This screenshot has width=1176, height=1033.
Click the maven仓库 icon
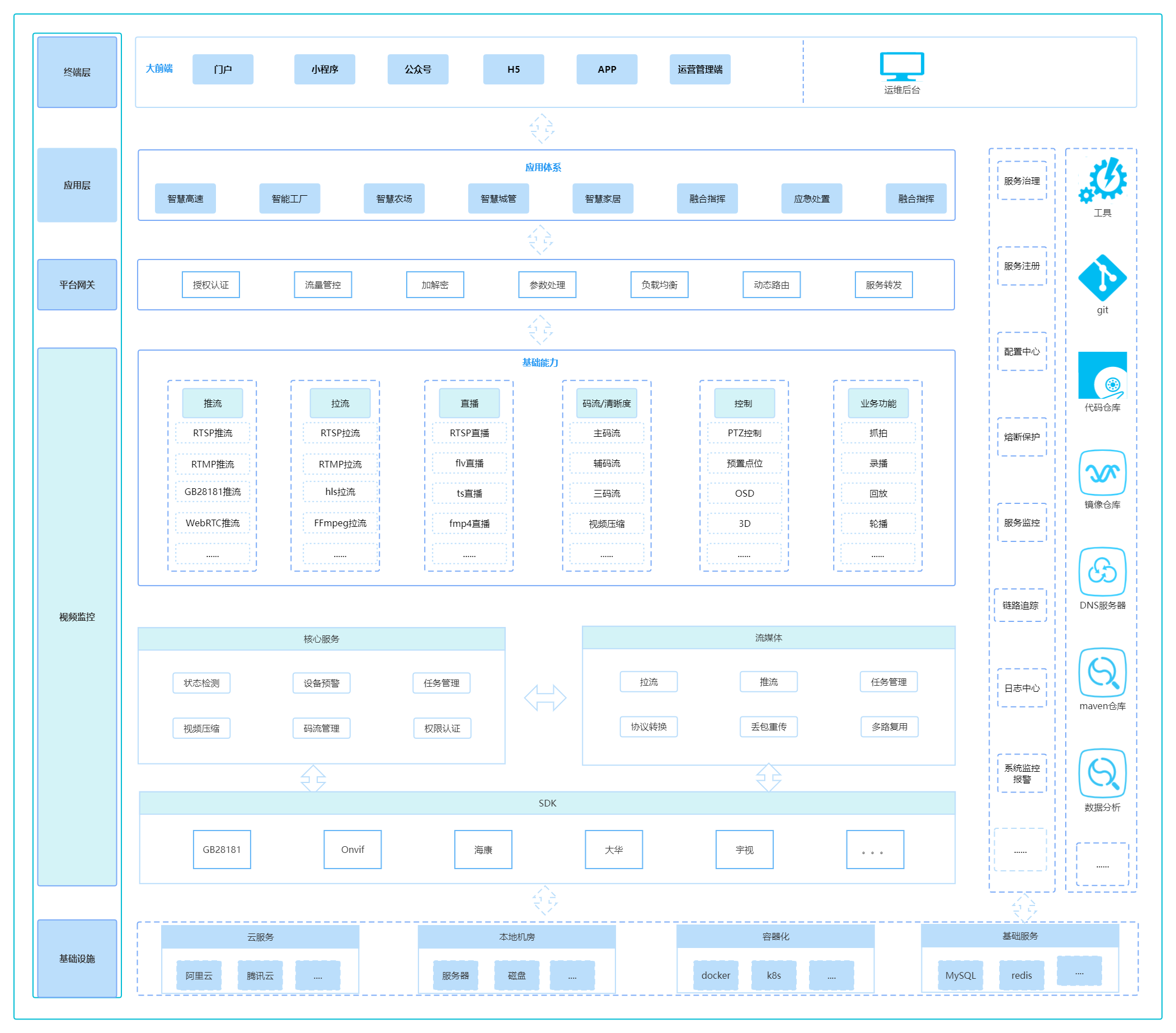pyautogui.click(x=1102, y=672)
